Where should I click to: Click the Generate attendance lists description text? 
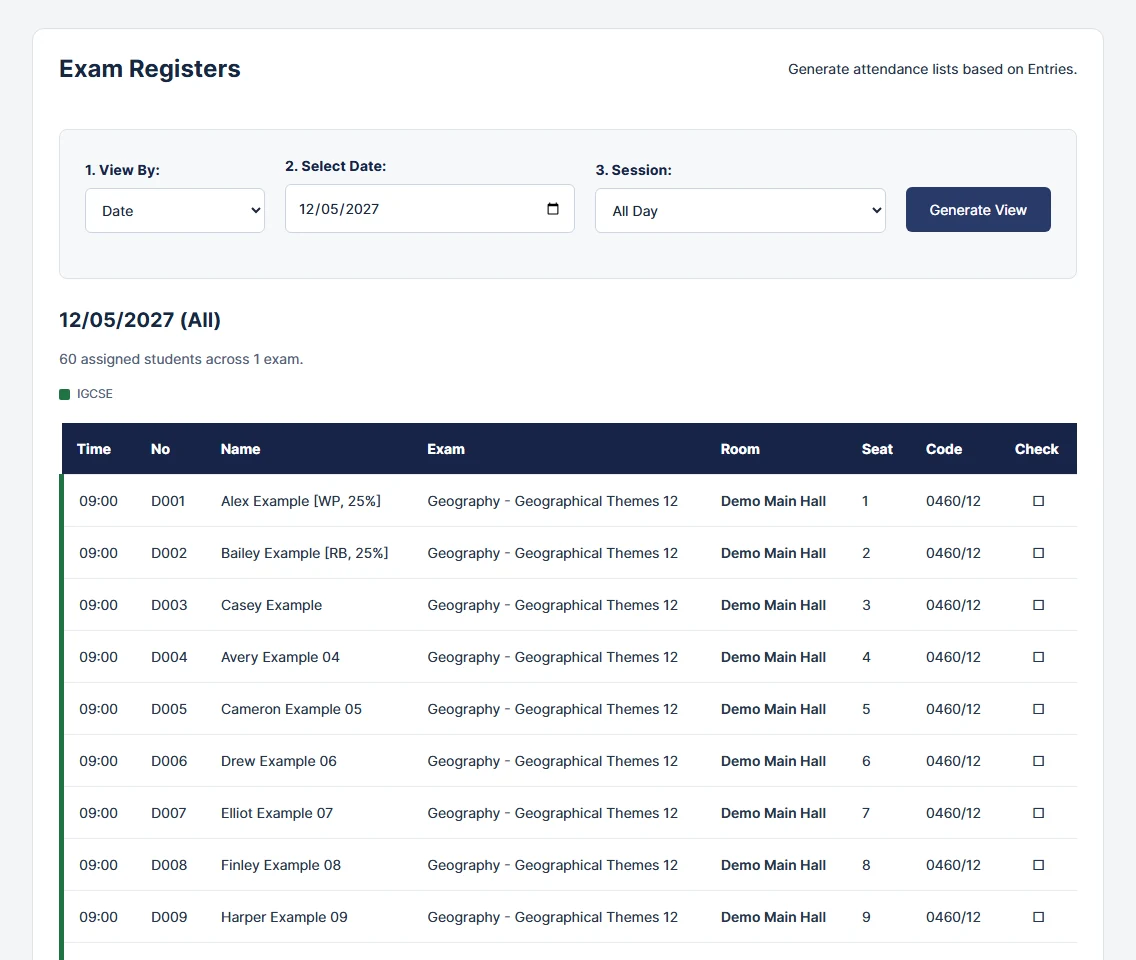[932, 69]
